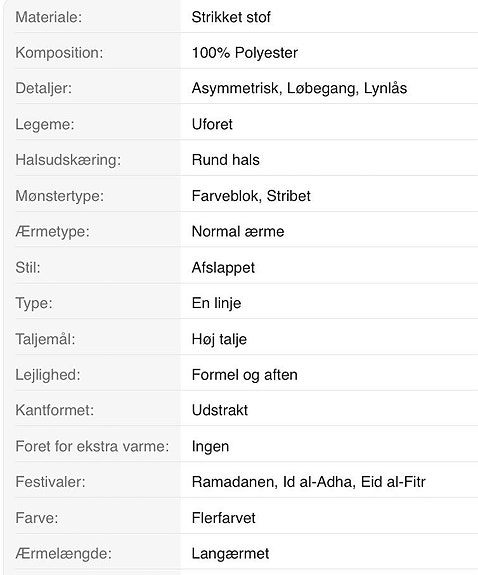The height and width of the screenshot is (575, 478).
Task: Click the 'Farveblok, Stribet' pattern value
Action: pos(251,196)
